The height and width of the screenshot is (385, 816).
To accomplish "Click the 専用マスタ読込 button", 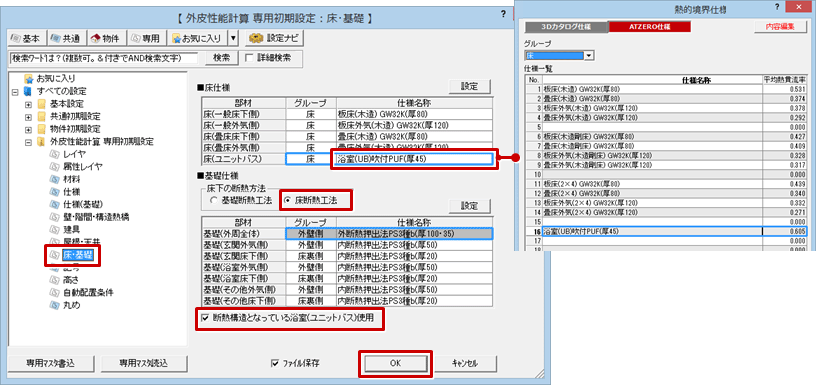I will 143,363.
